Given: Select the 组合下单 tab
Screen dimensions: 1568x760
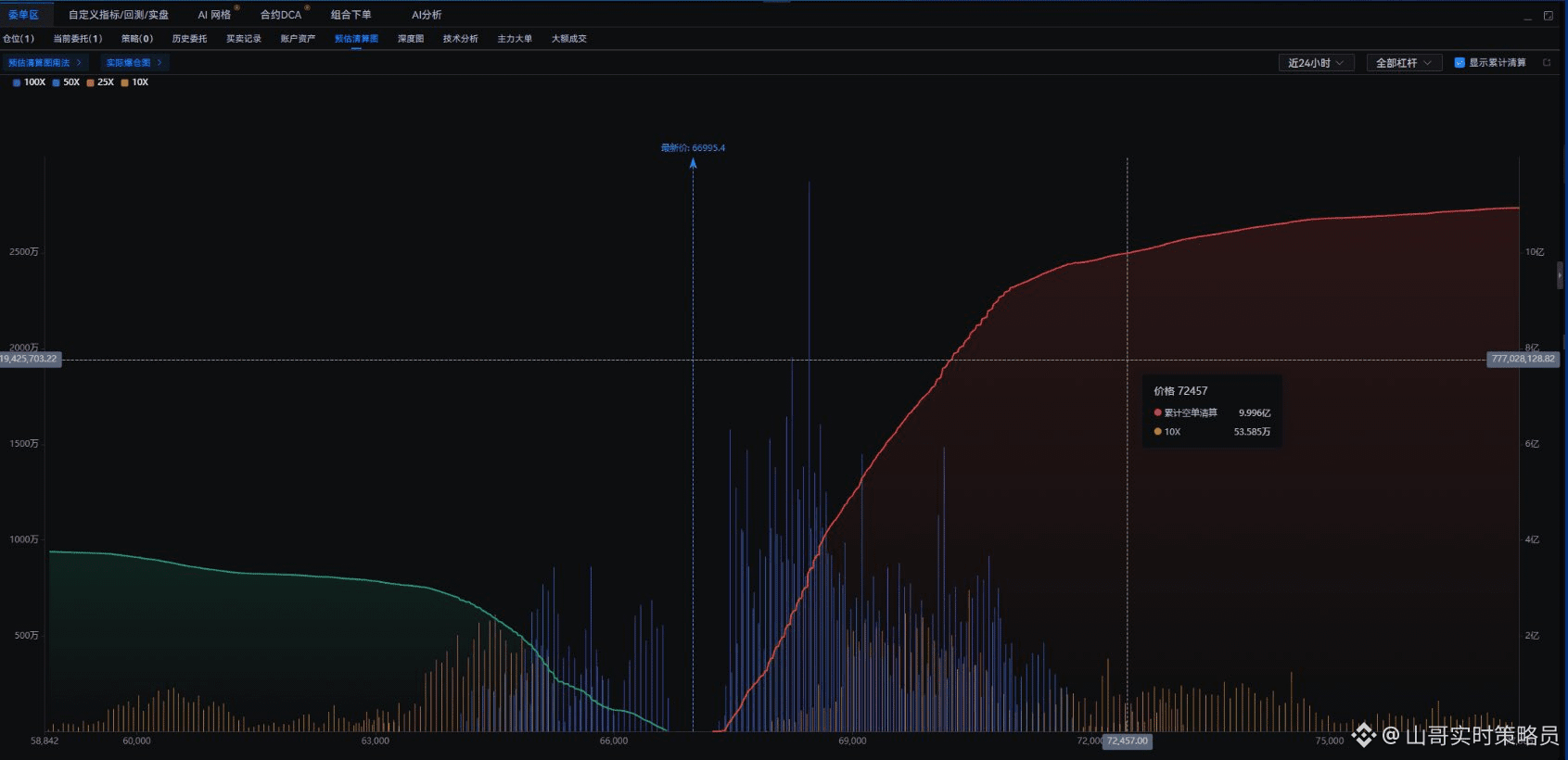Looking at the screenshot, I should [351, 15].
